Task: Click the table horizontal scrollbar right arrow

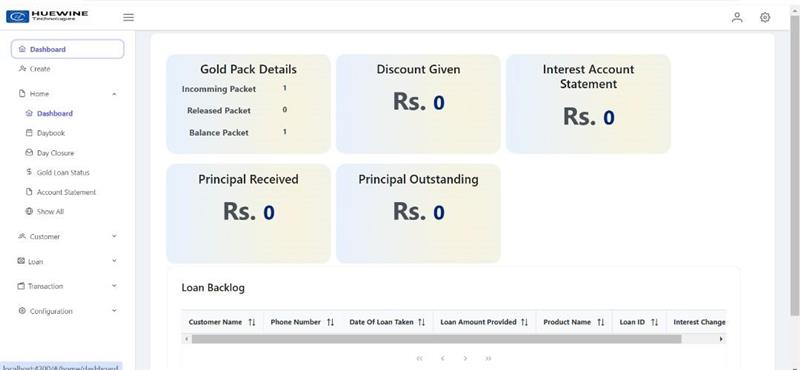Action: [x=721, y=339]
